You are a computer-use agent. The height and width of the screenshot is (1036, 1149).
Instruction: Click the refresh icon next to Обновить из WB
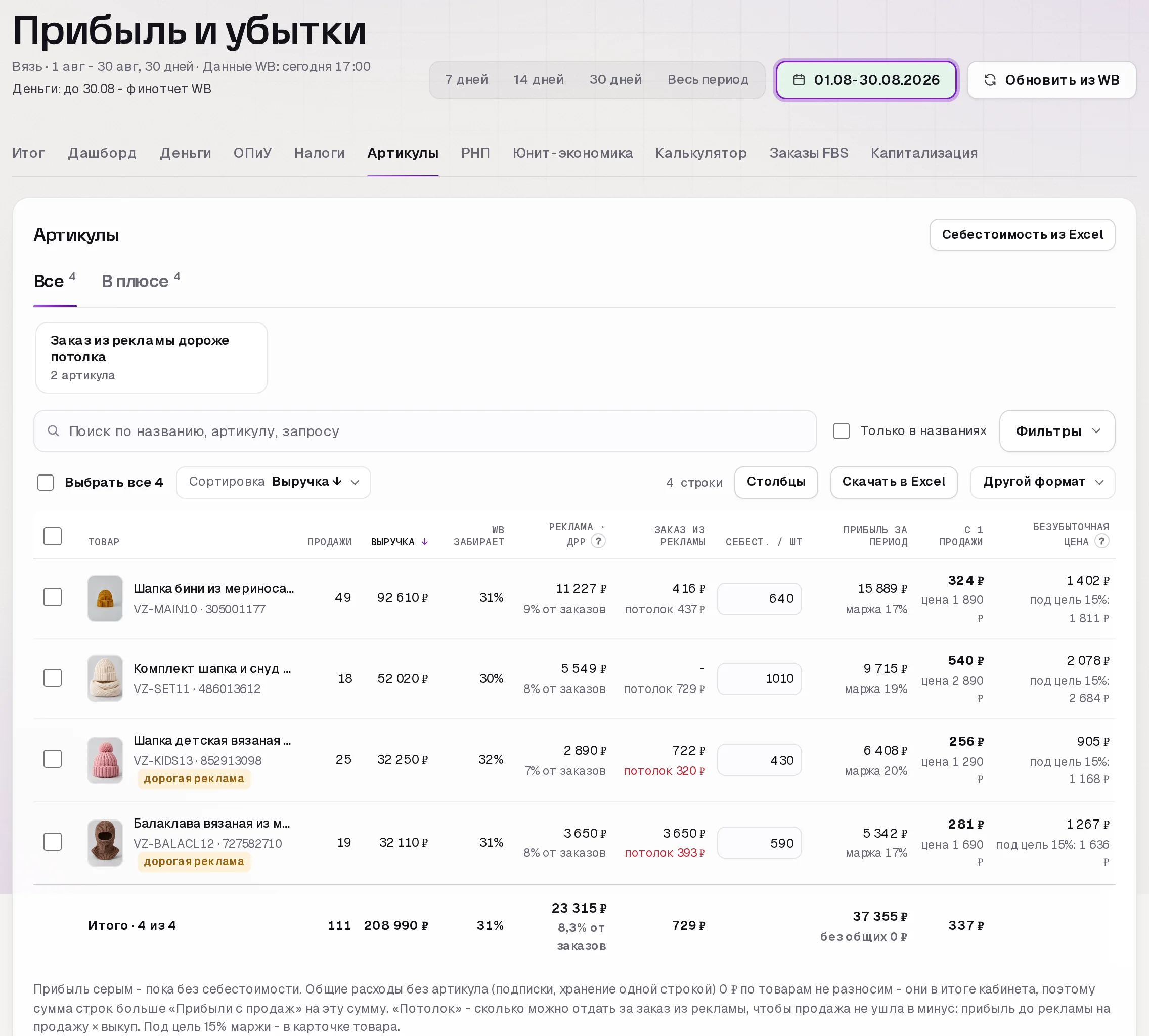pyautogui.click(x=990, y=80)
